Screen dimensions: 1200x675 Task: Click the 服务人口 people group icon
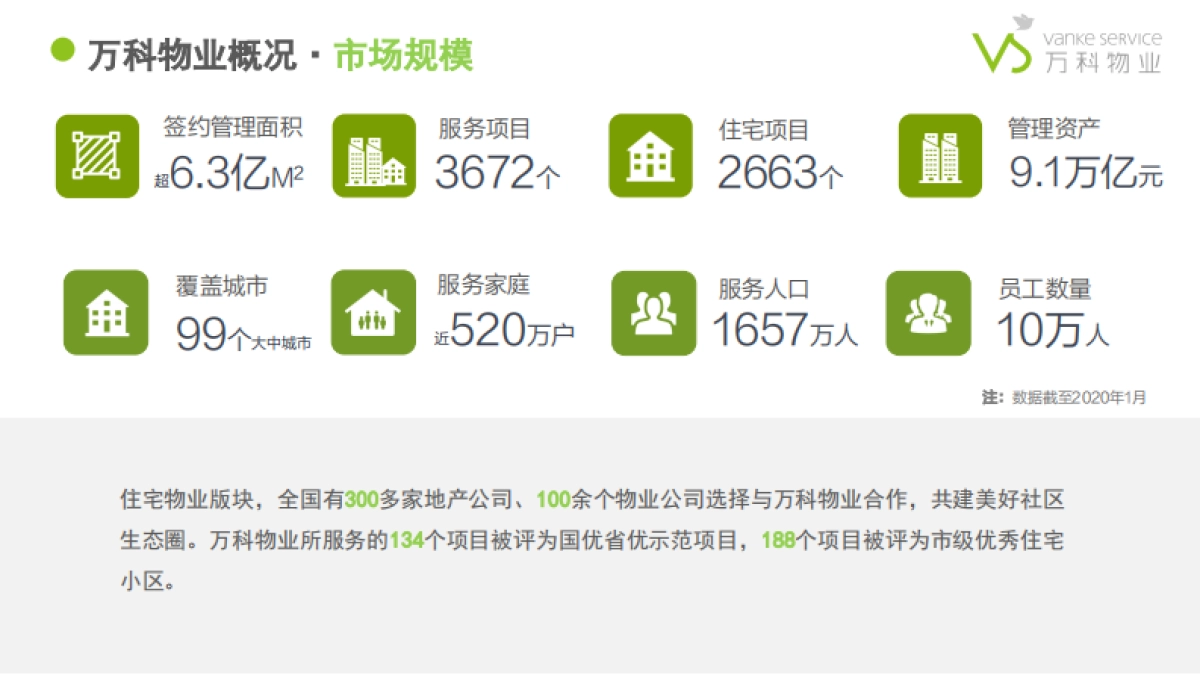651,312
